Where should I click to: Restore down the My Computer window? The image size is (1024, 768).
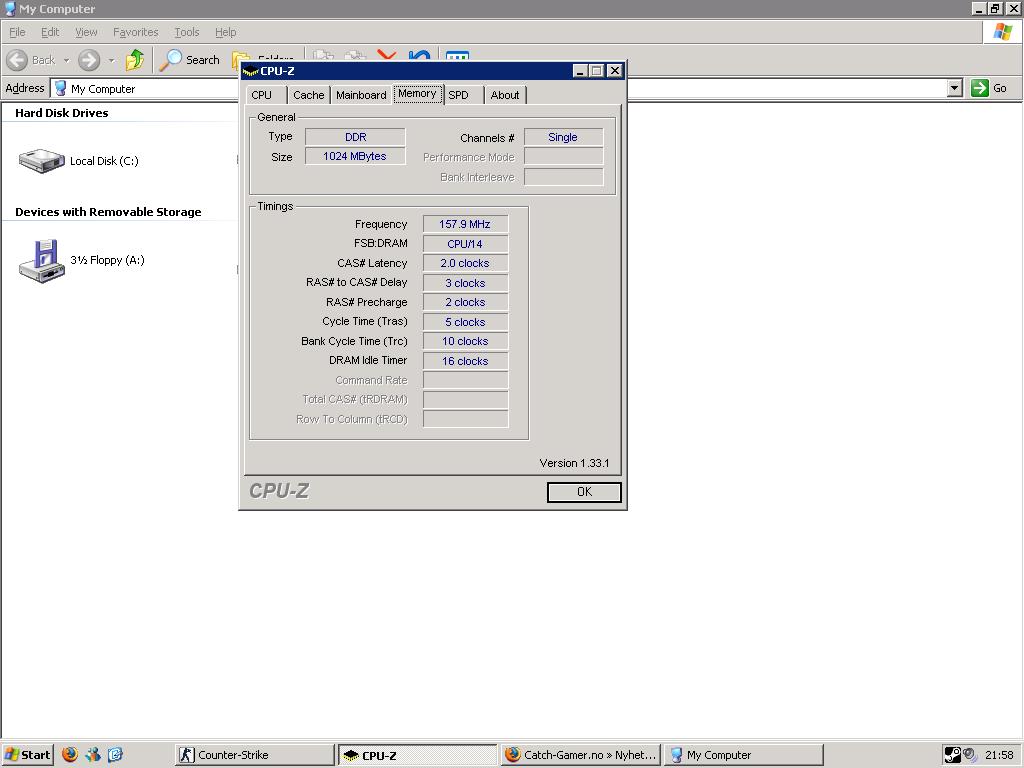point(995,8)
